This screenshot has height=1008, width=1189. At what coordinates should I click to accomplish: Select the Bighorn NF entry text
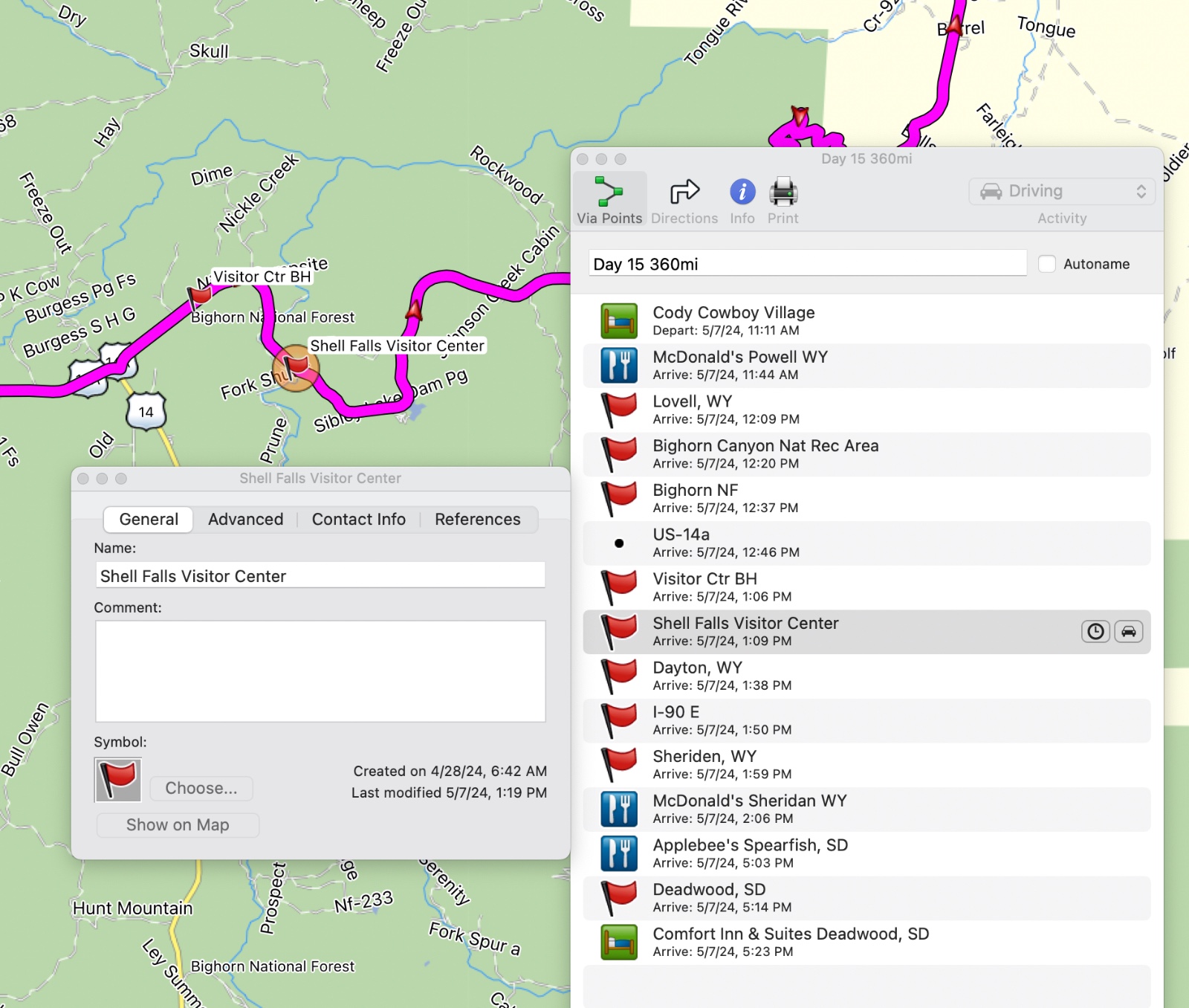click(696, 491)
